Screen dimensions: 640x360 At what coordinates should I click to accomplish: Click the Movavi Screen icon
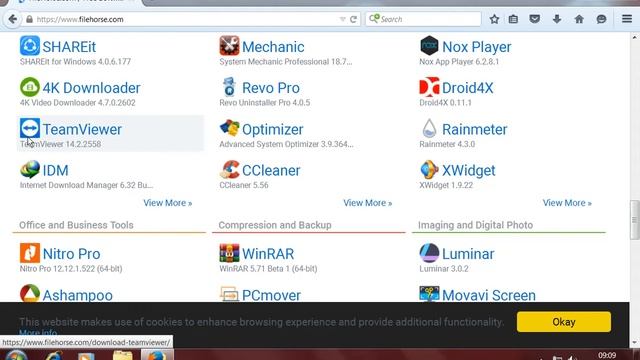point(429,293)
